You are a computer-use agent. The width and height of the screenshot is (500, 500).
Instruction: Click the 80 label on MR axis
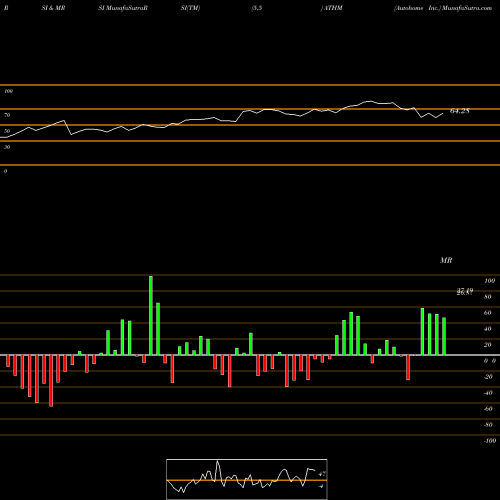pyautogui.click(x=488, y=297)
